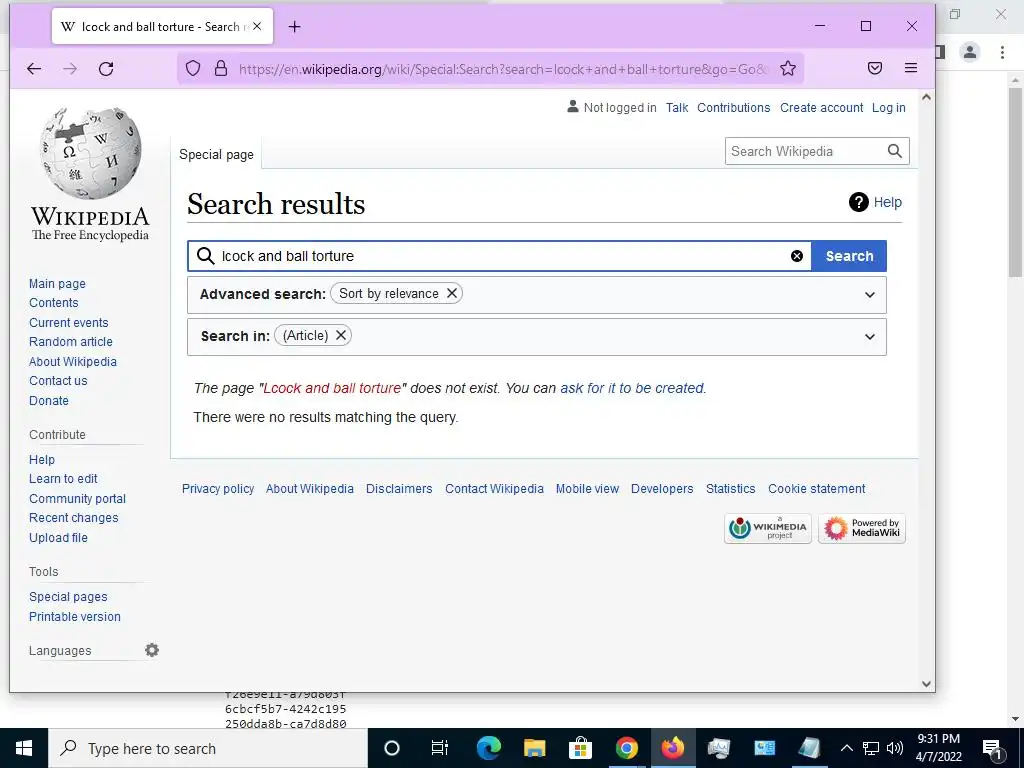Open the volume control in the system tray
This screenshot has width=1024, height=768.
tap(895, 748)
